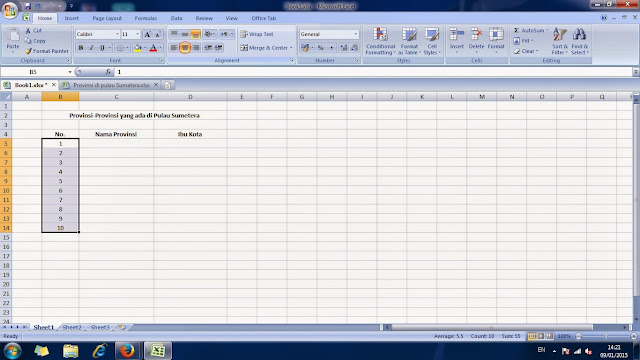Toggle bottom vertical alignment
The height and width of the screenshot is (360, 640).
click(x=196, y=34)
